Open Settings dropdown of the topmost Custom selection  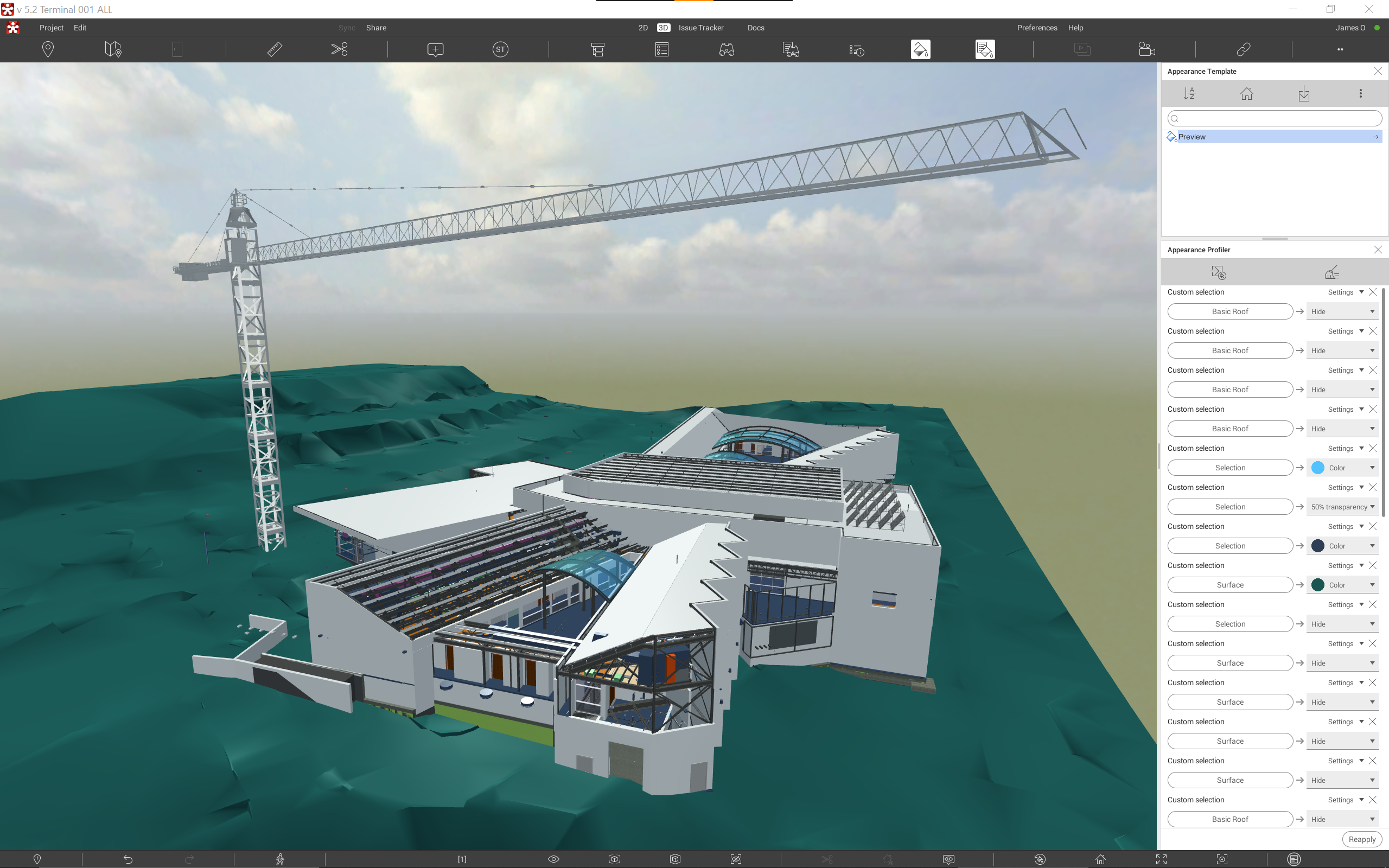[1346, 292]
